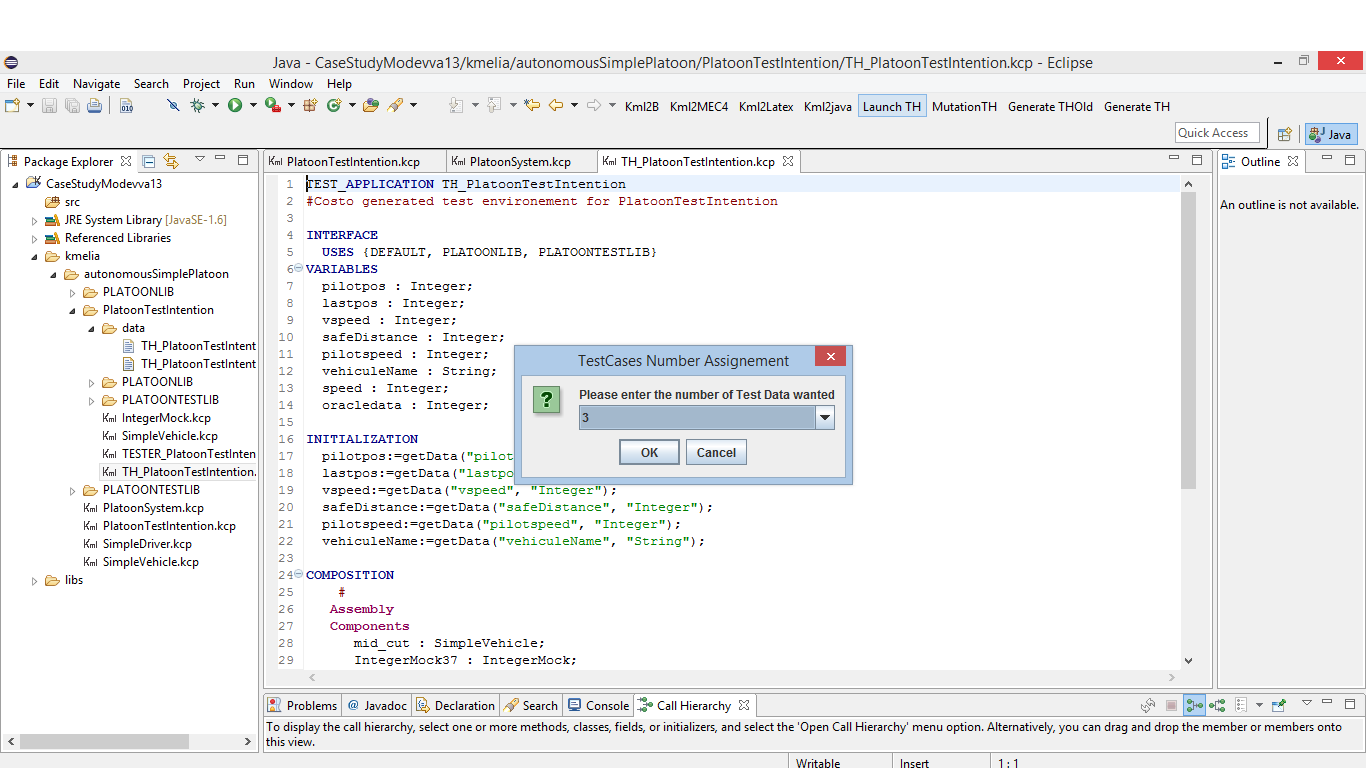Viewport: 1366px width, 768px height.
Task: Click the Print icon in toolbar
Action: click(x=94, y=105)
